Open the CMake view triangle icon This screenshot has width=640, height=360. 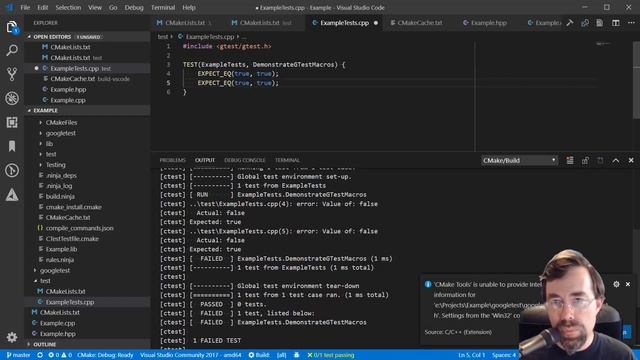pos(12,195)
